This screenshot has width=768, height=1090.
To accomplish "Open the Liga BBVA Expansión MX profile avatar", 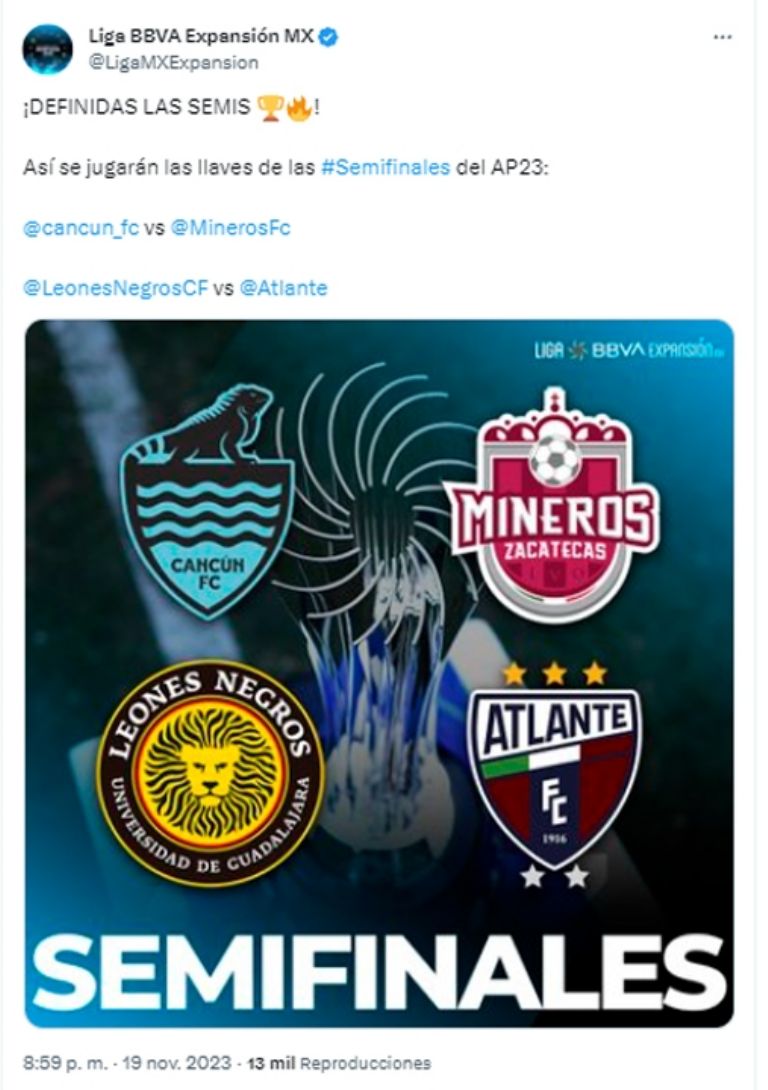I will (x=47, y=49).
